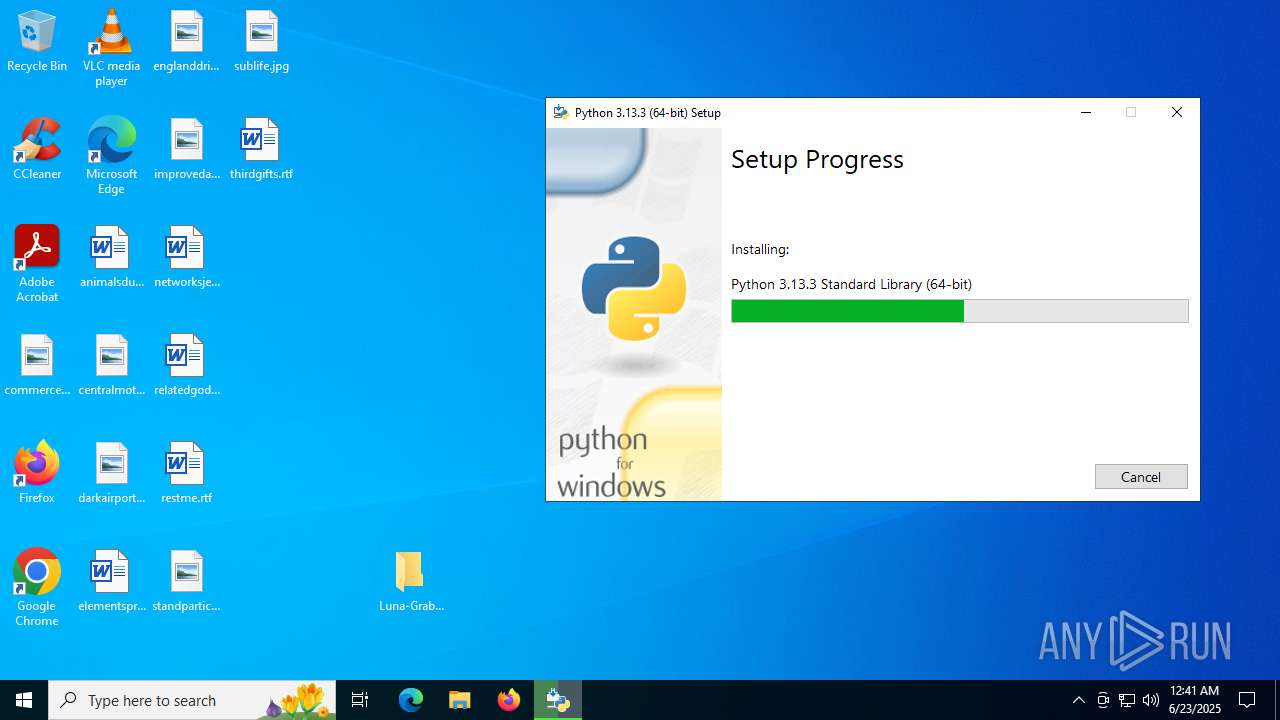
Task: Click the Python Setup title bar icon
Action: [x=561, y=112]
